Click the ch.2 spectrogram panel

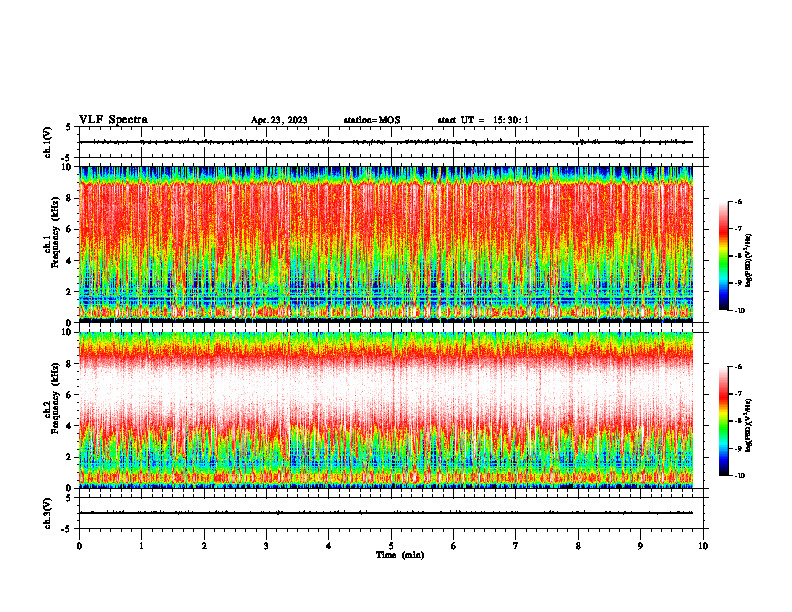click(386, 410)
